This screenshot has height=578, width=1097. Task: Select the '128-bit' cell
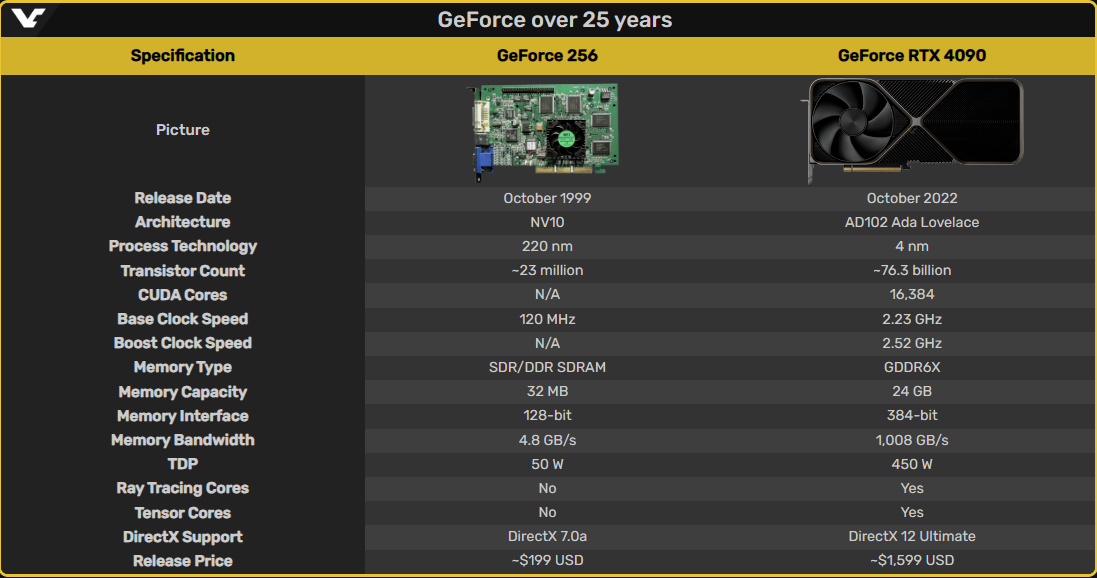point(547,416)
